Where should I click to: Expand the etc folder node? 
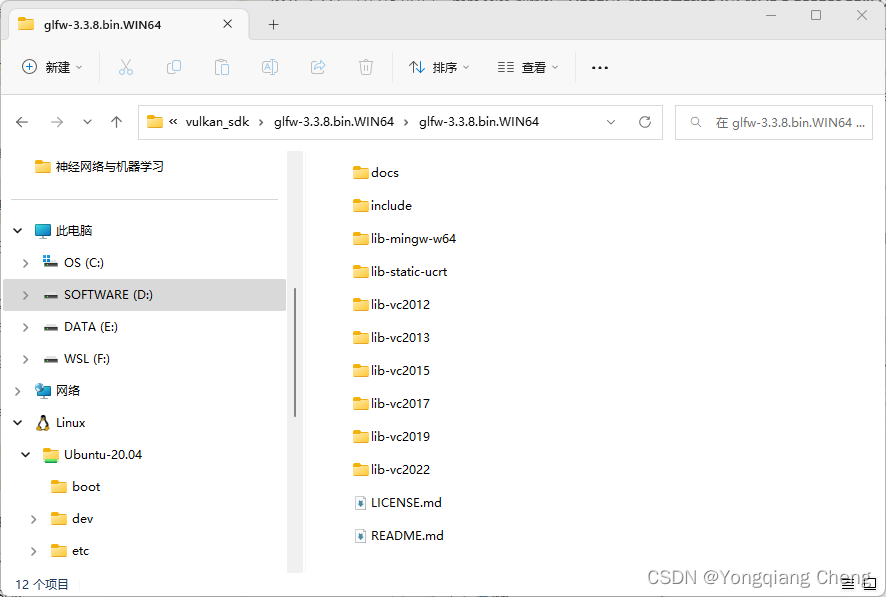(33, 551)
